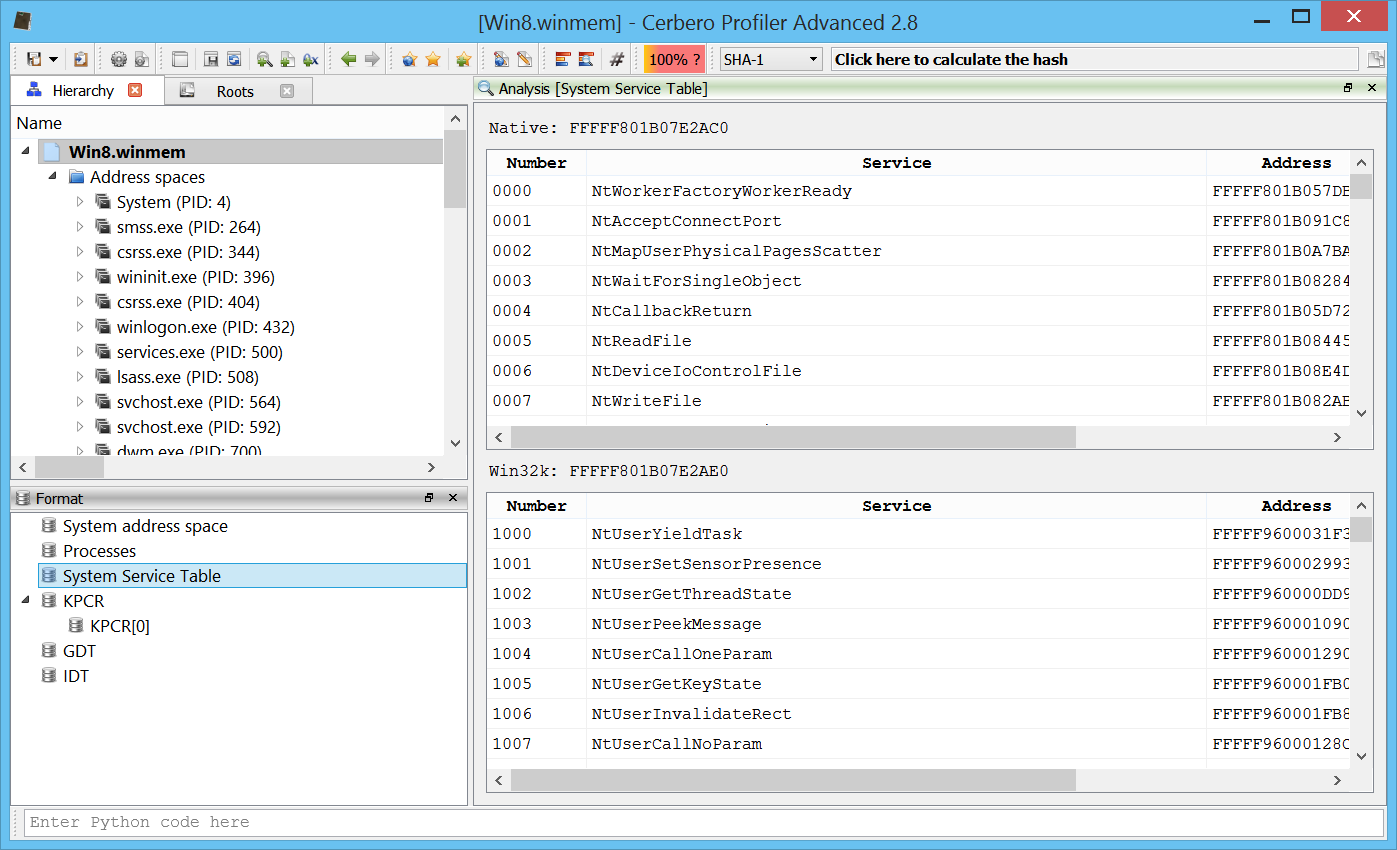Screen dimensions: 1397x850
Task: Click the Enter Python code here input
Action: pyautogui.click(x=704, y=822)
